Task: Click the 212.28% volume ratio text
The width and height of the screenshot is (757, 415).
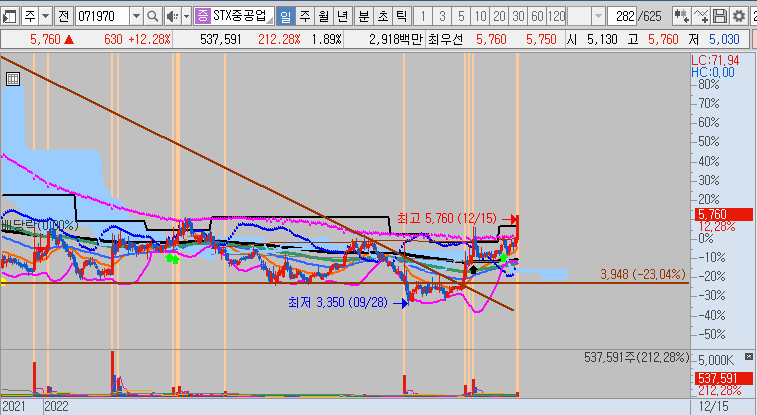Action: coord(279,39)
